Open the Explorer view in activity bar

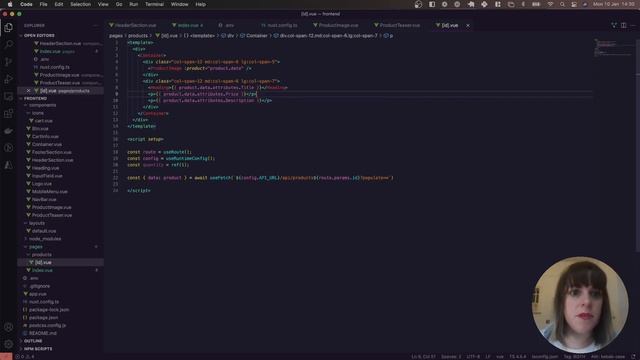pyautogui.click(x=9, y=27)
